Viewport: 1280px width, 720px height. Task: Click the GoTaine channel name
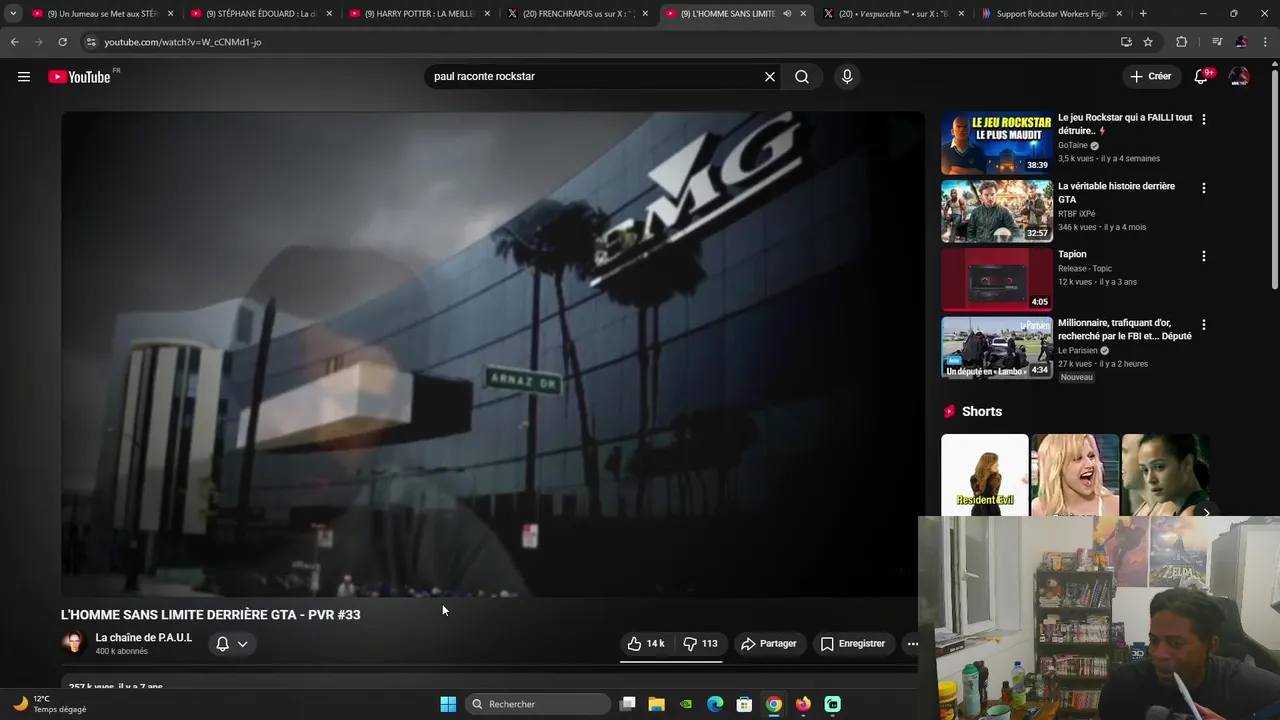coord(1072,146)
